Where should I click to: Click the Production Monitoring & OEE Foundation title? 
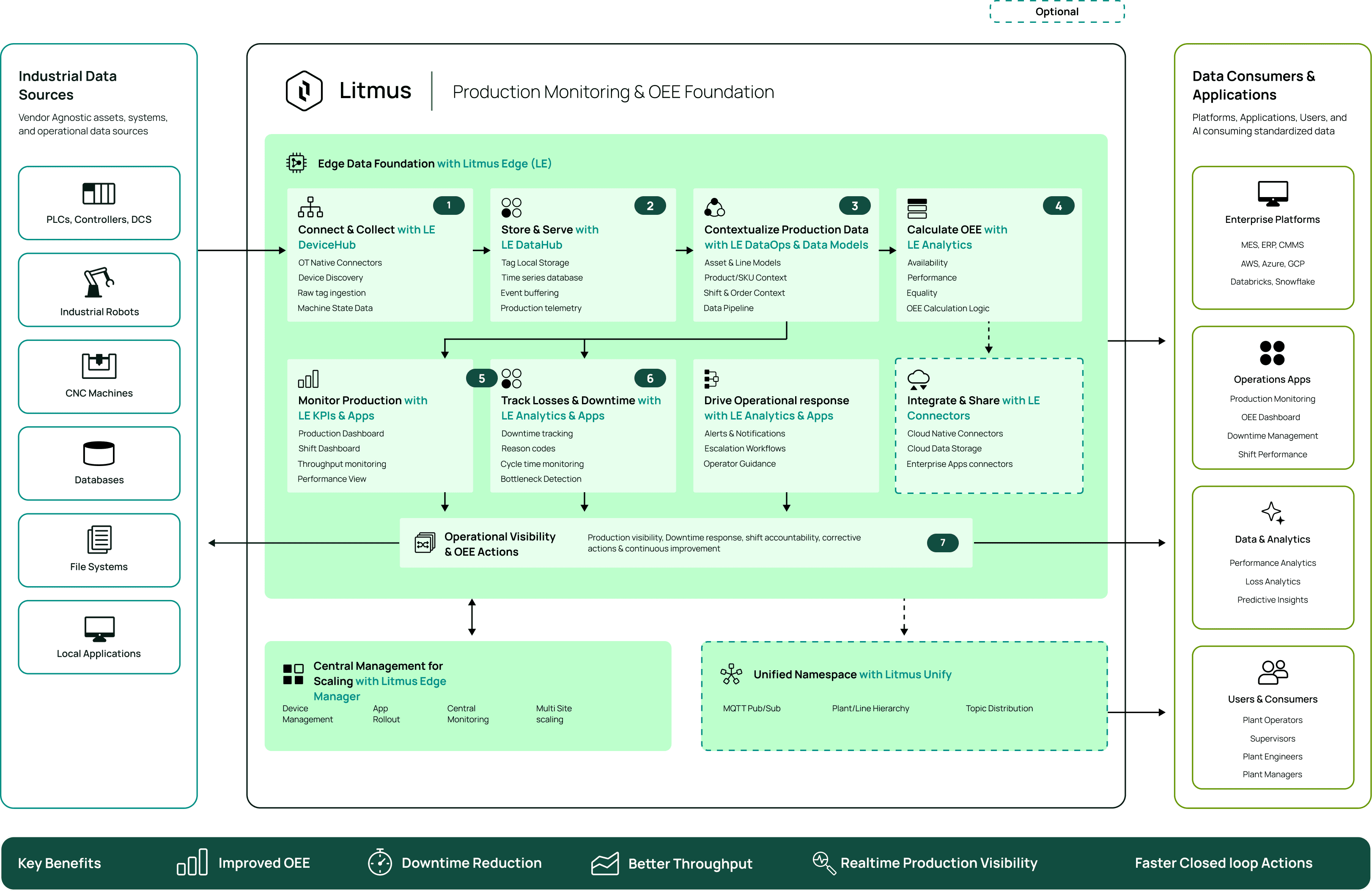[x=613, y=92]
